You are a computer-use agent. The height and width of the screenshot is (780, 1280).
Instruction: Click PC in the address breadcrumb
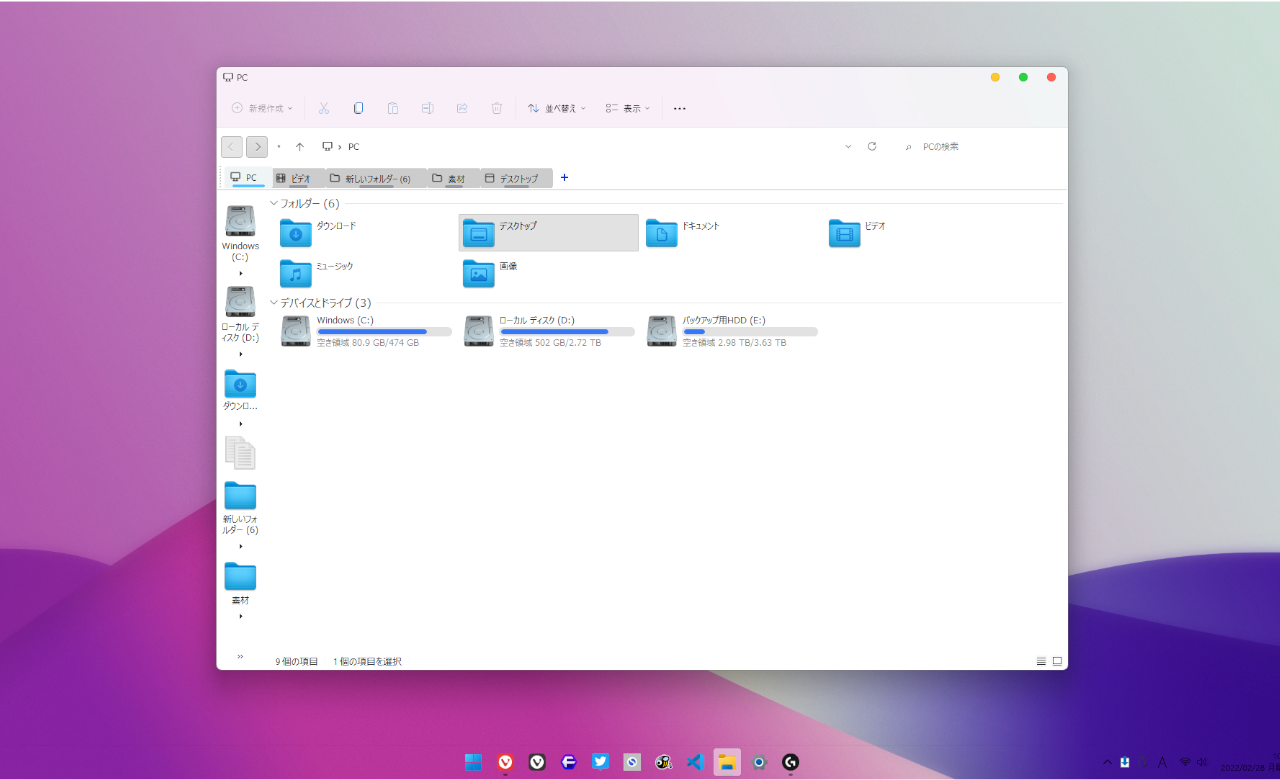(353, 147)
